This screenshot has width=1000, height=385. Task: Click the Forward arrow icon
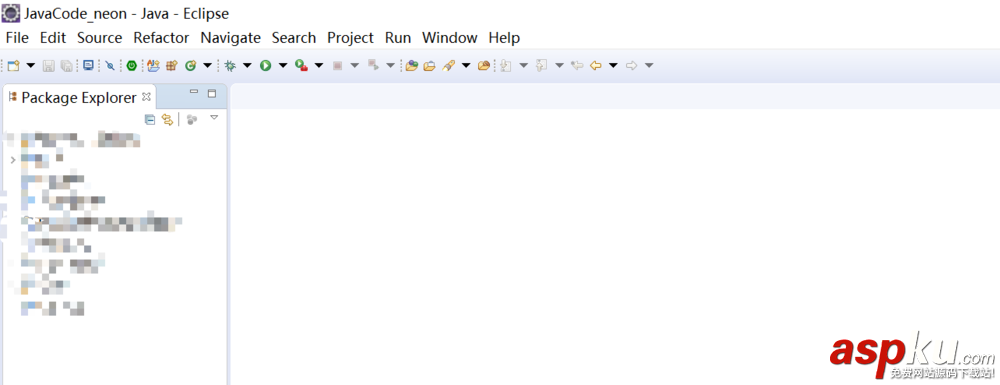pos(631,65)
